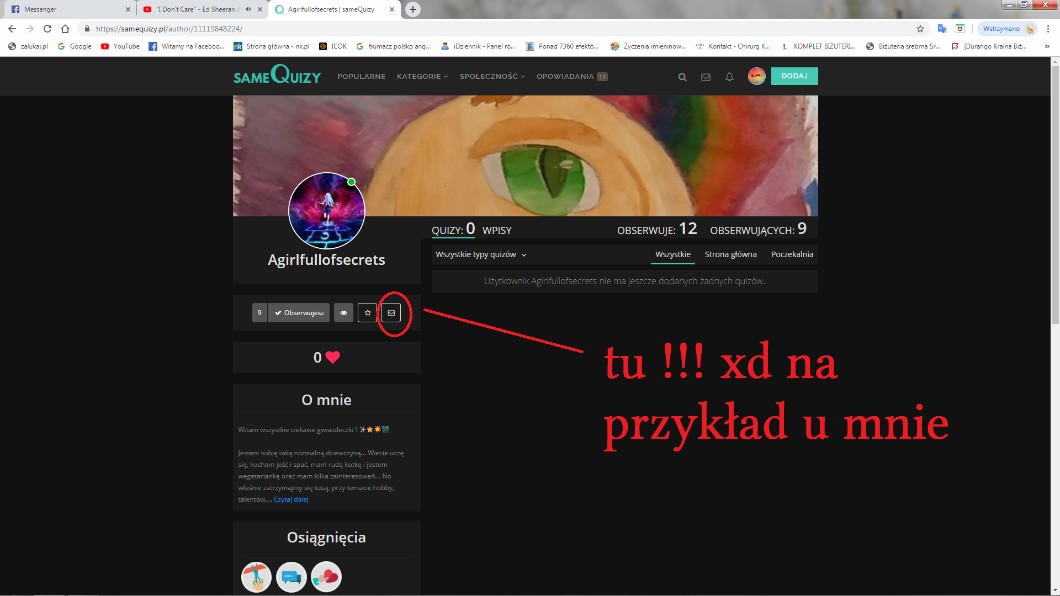Select the WPISY tab
This screenshot has height=596, width=1060.
497,230
